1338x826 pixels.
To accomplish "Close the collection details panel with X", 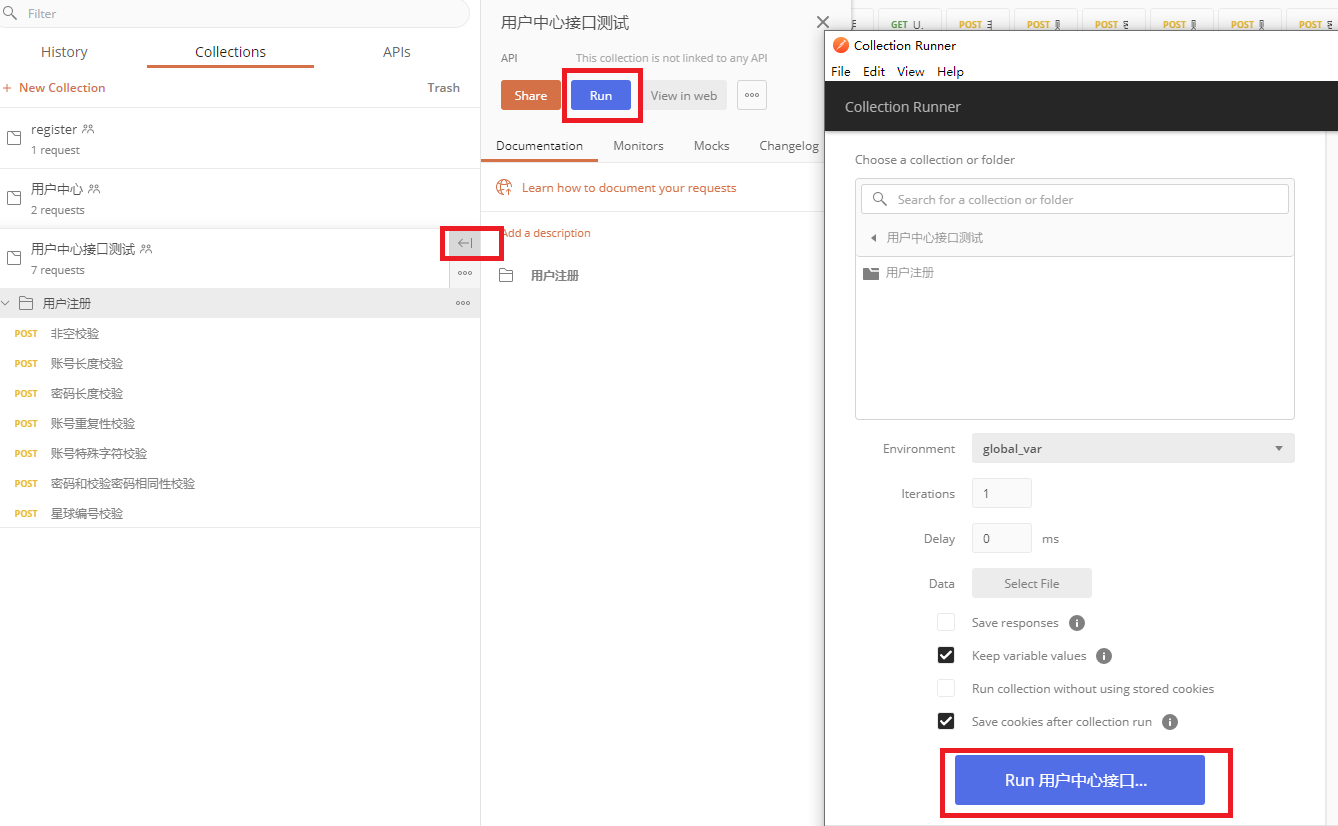I will 822,22.
